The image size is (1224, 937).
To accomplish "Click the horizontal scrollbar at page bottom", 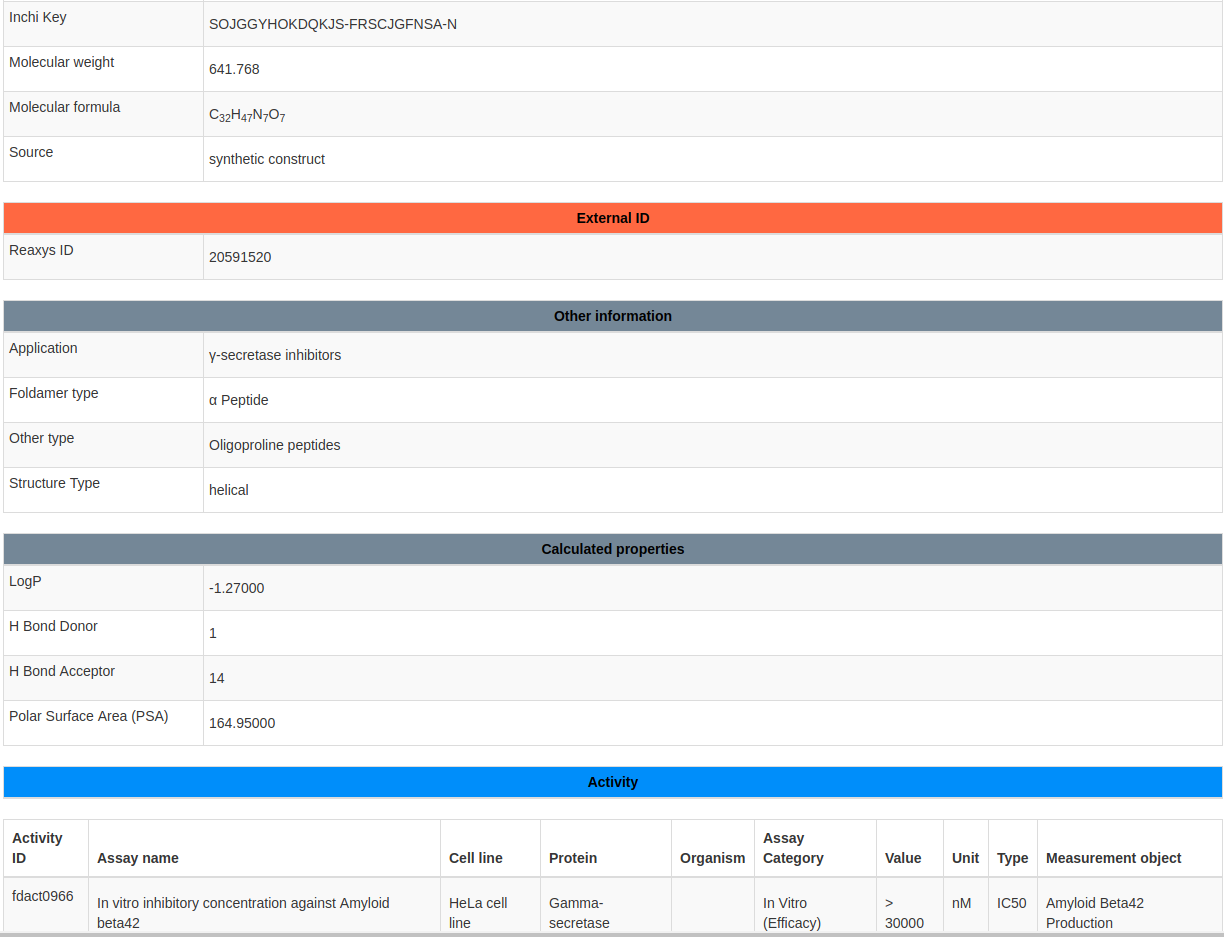I will click(x=612, y=934).
